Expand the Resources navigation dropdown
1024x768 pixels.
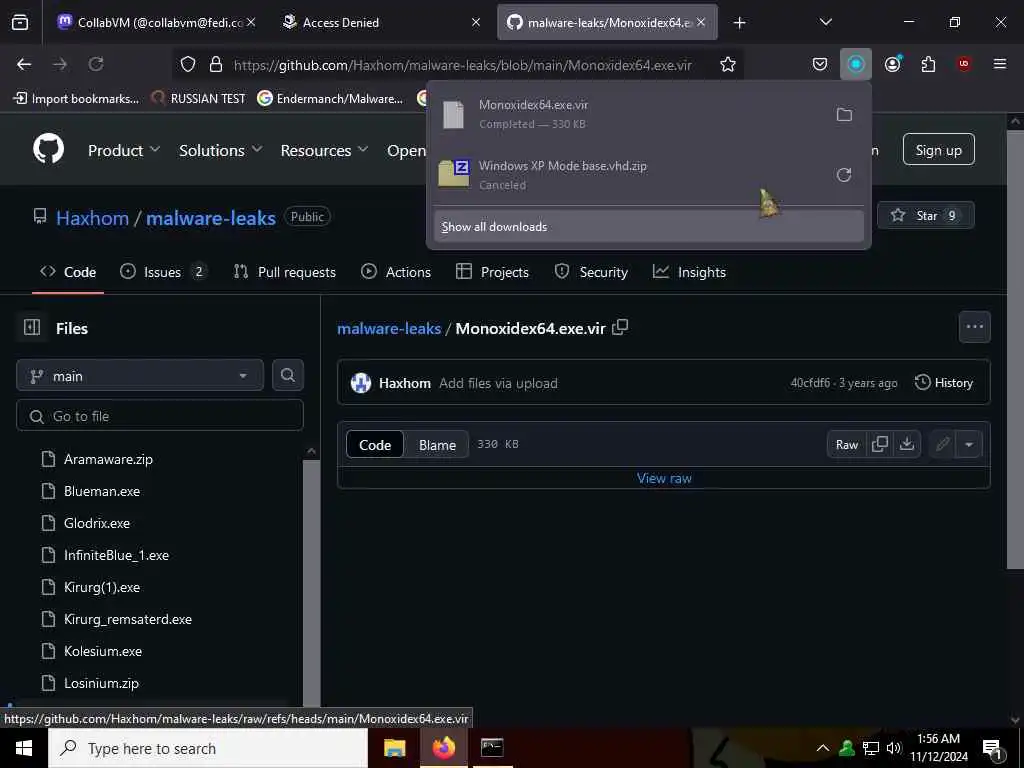(x=324, y=150)
